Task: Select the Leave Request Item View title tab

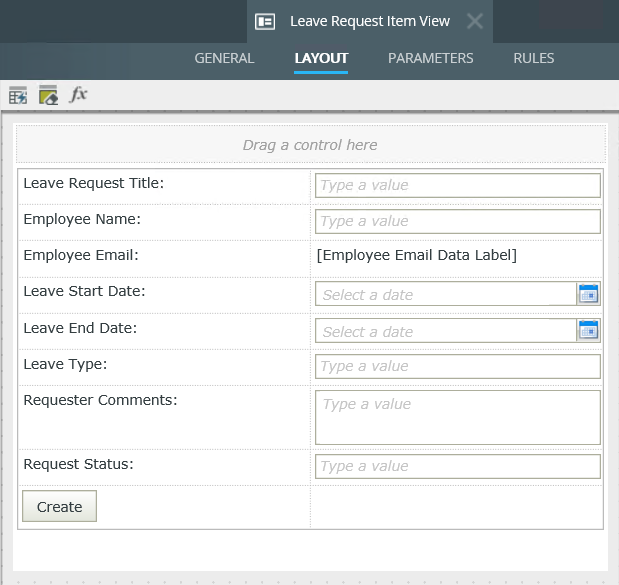Action: coord(370,21)
